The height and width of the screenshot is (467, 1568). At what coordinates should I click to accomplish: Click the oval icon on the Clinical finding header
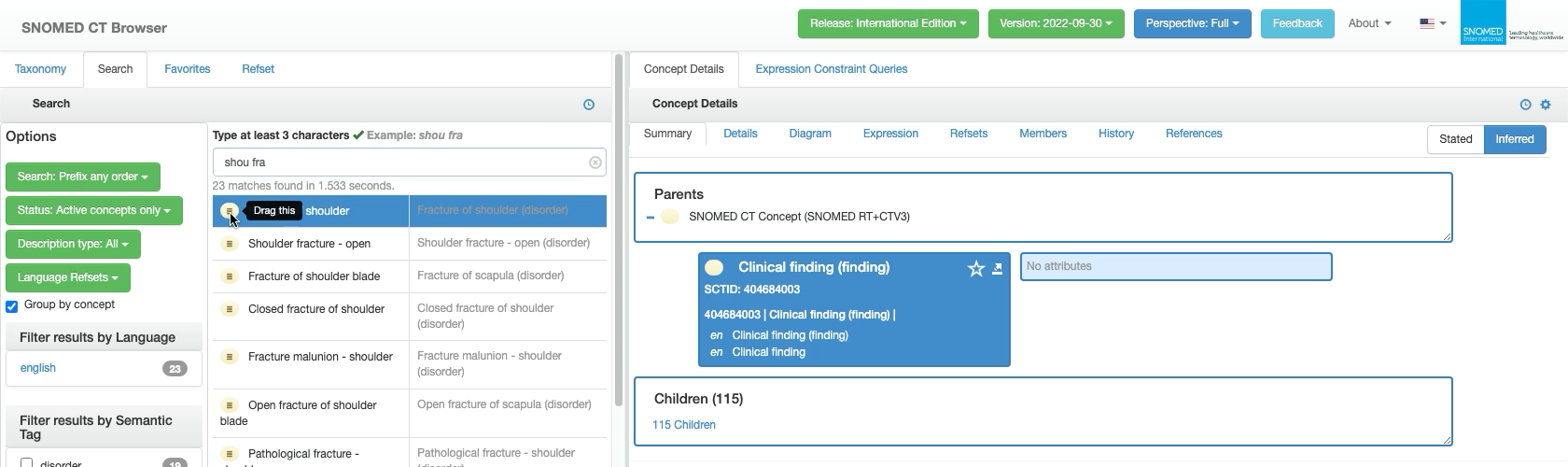click(714, 267)
